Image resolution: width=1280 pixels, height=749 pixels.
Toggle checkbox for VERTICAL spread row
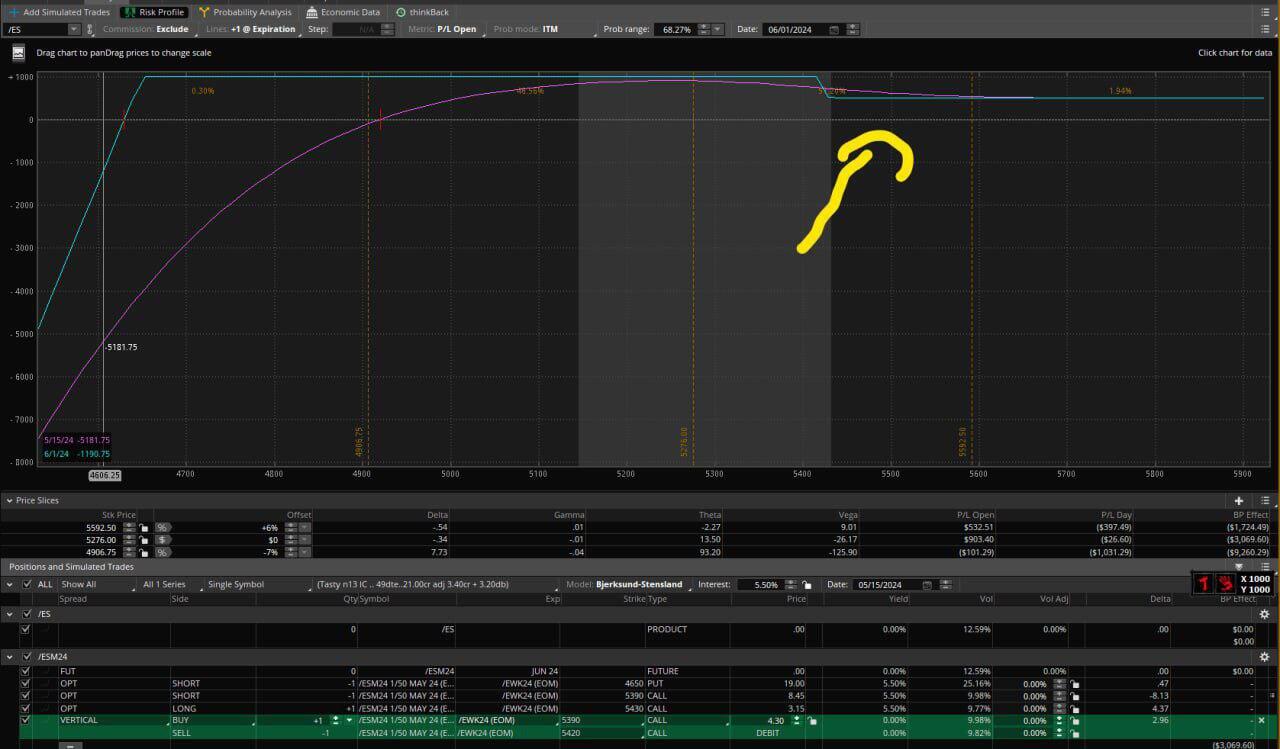point(25,720)
